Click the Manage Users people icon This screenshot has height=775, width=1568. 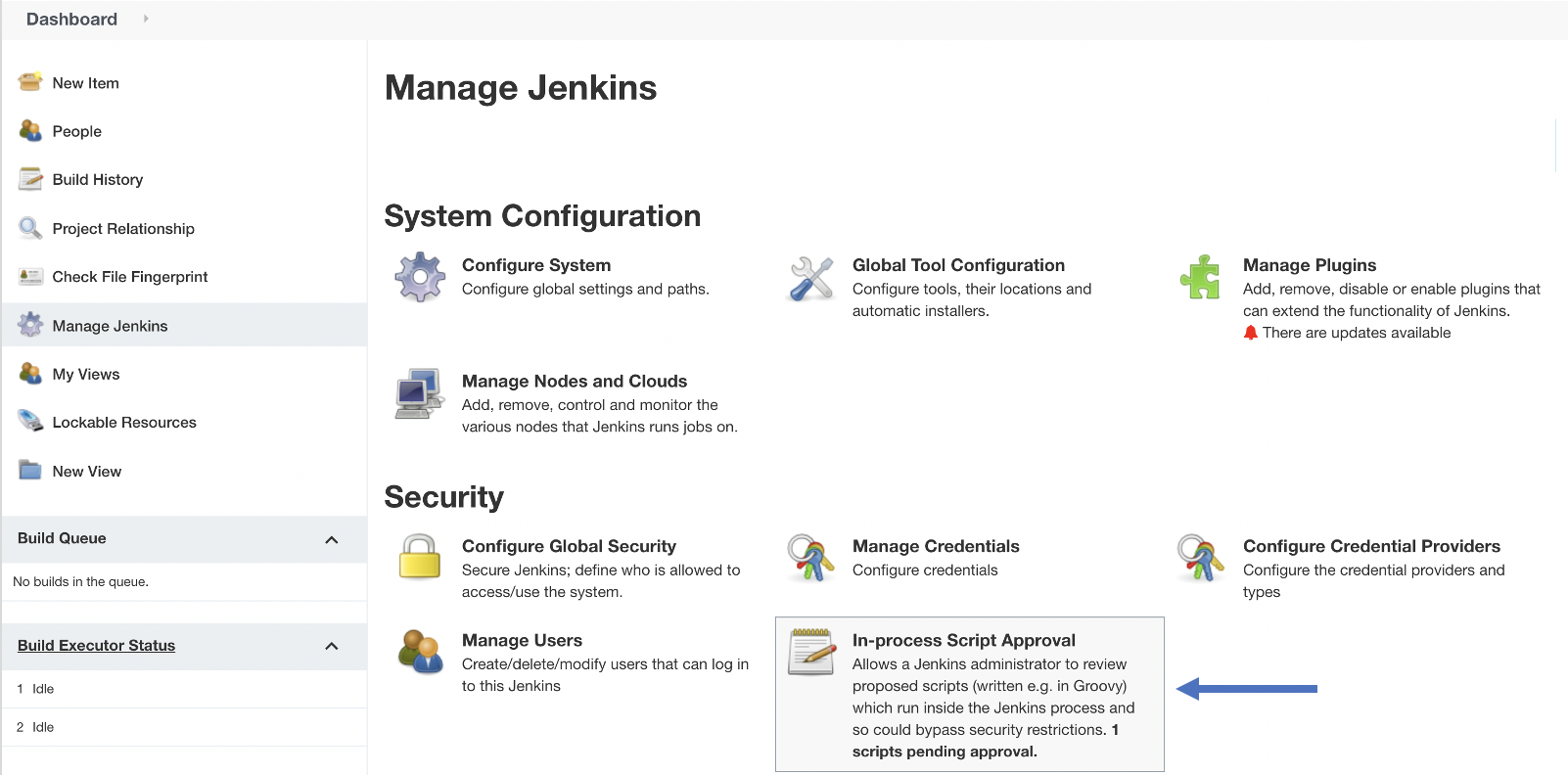coord(420,652)
